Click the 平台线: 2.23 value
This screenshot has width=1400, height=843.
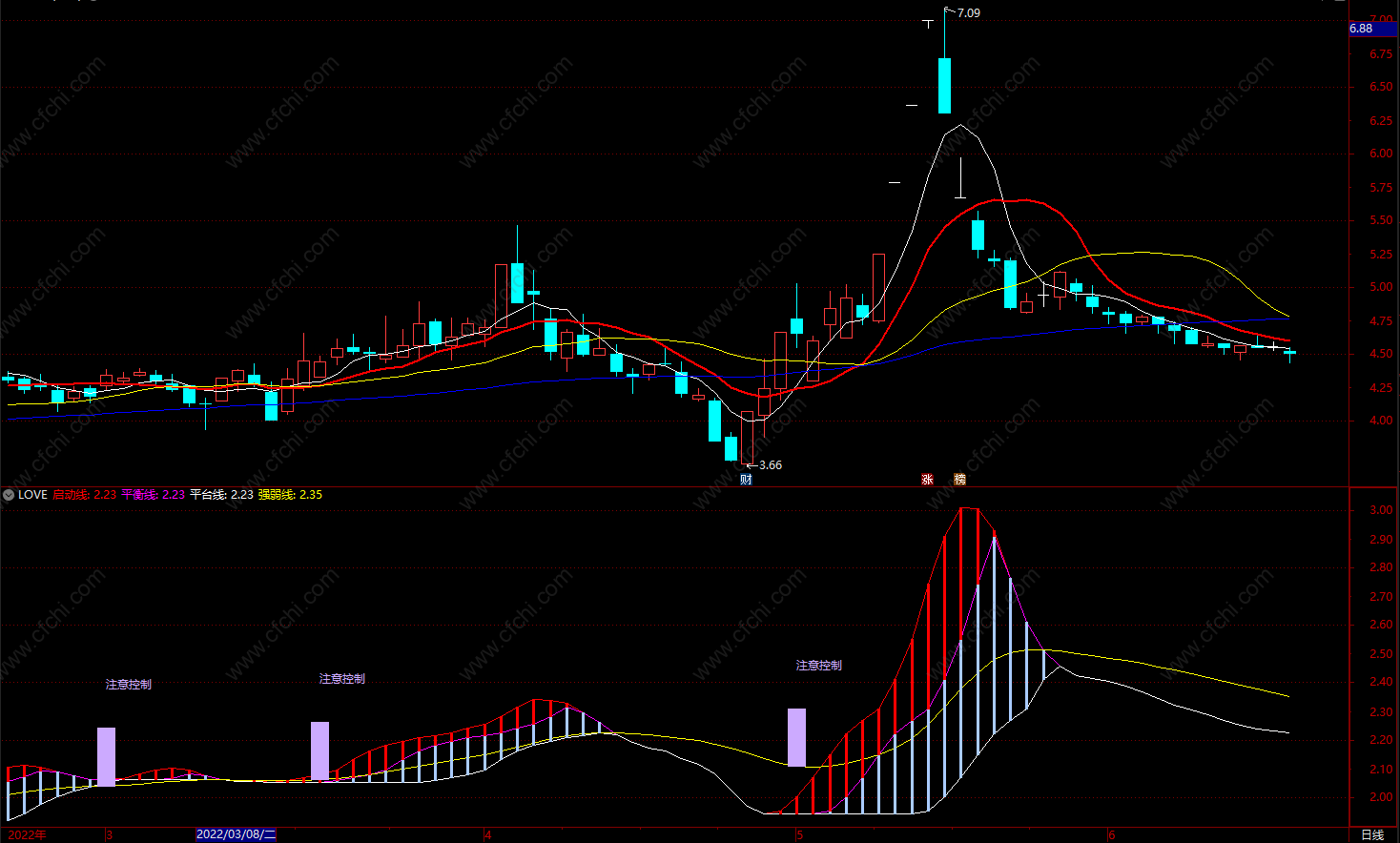pyautogui.click(x=221, y=495)
